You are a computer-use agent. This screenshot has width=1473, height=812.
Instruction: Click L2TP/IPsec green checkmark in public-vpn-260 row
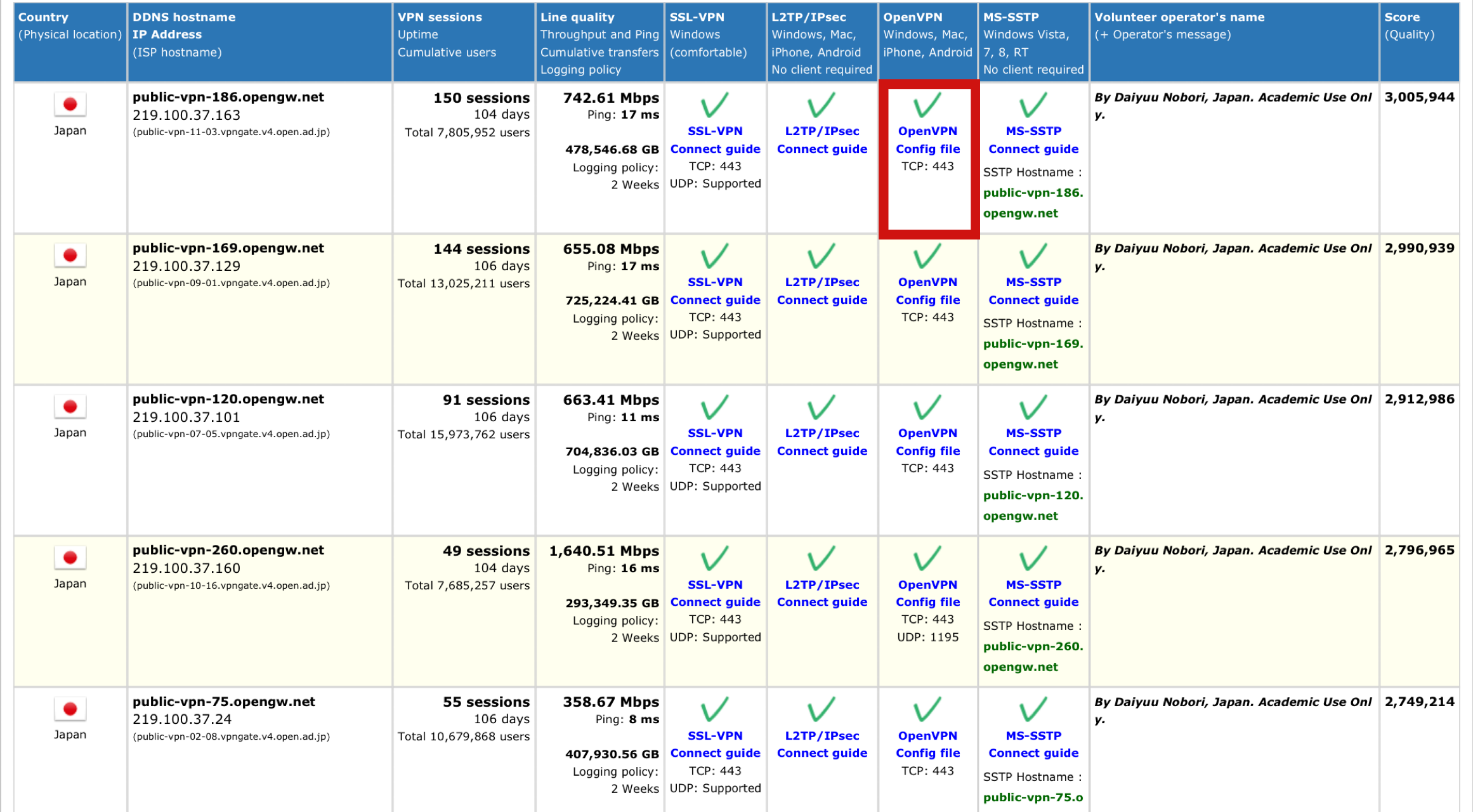(822, 559)
